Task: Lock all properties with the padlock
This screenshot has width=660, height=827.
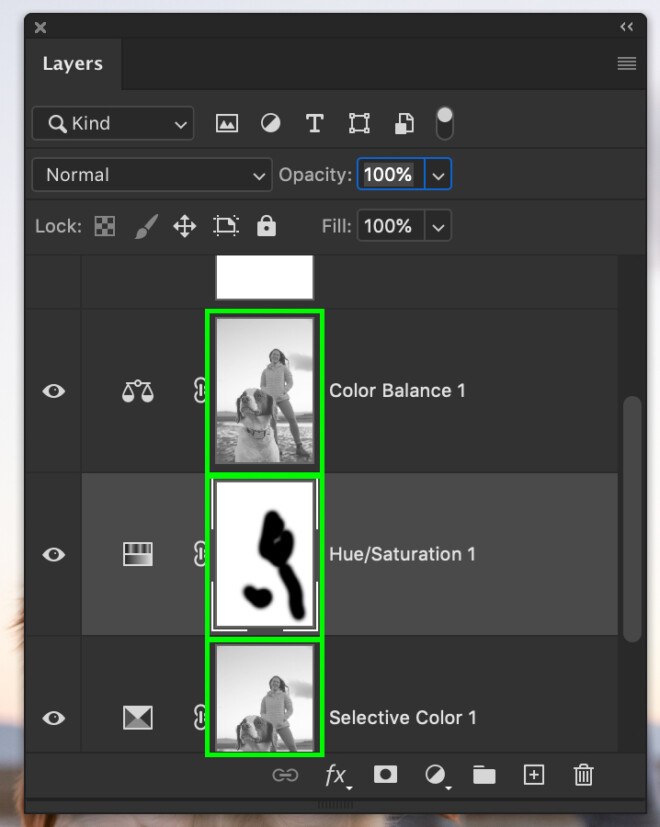Action: pyautogui.click(x=265, y=226)
